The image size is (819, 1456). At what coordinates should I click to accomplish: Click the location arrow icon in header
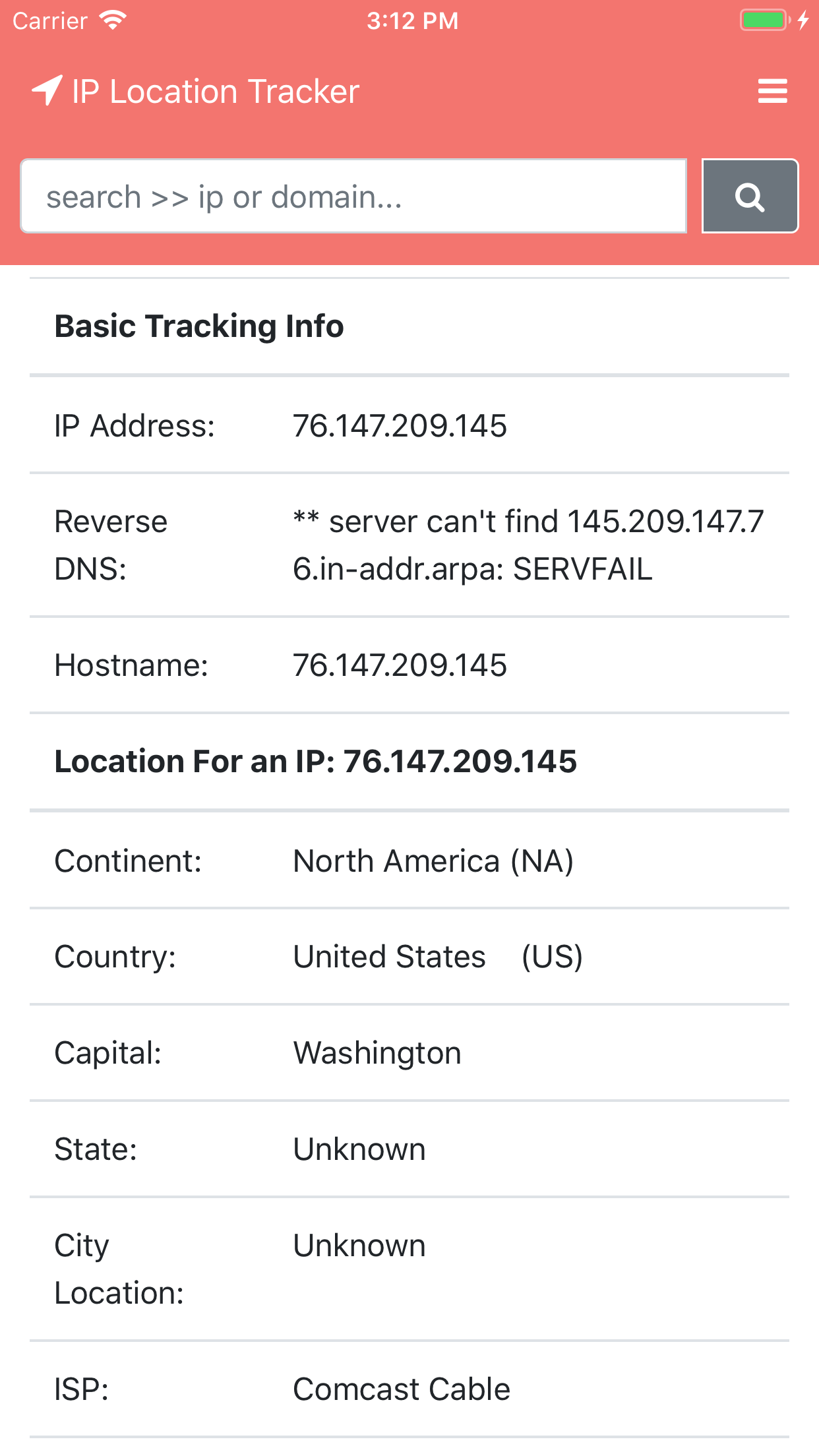tap(46, 90)
